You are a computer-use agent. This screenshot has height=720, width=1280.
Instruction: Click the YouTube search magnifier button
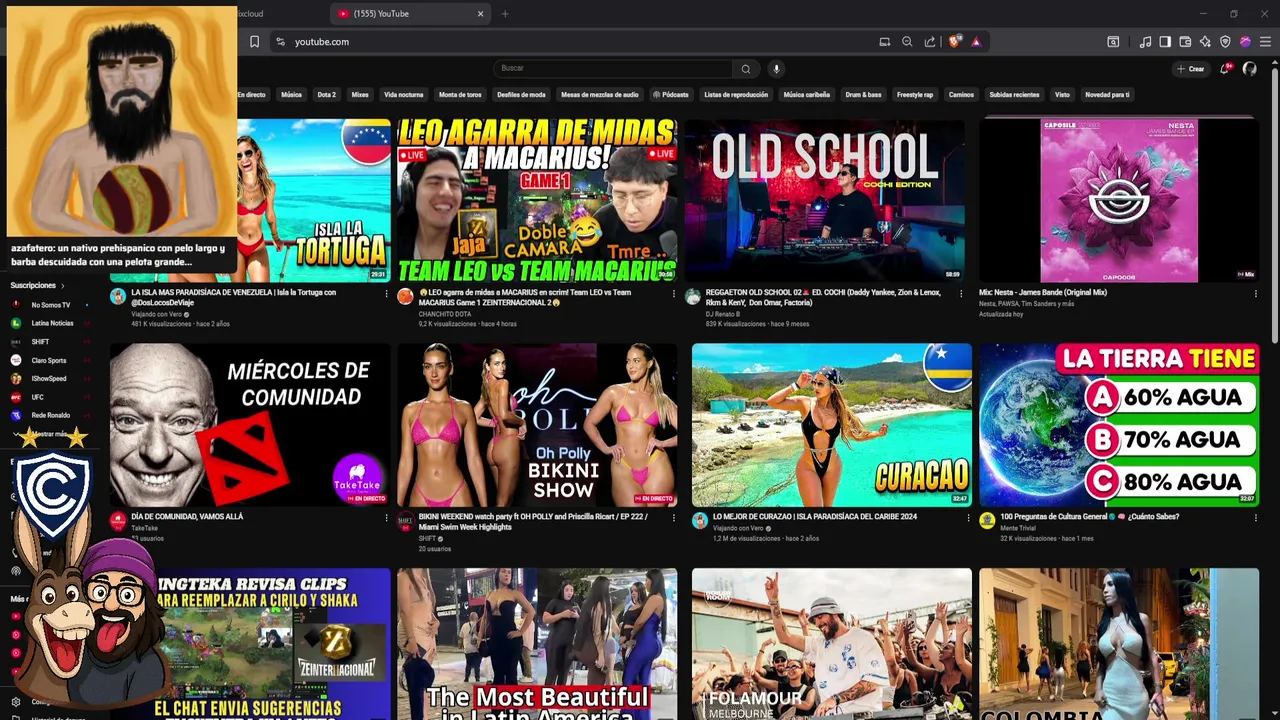tap(745, 69)
